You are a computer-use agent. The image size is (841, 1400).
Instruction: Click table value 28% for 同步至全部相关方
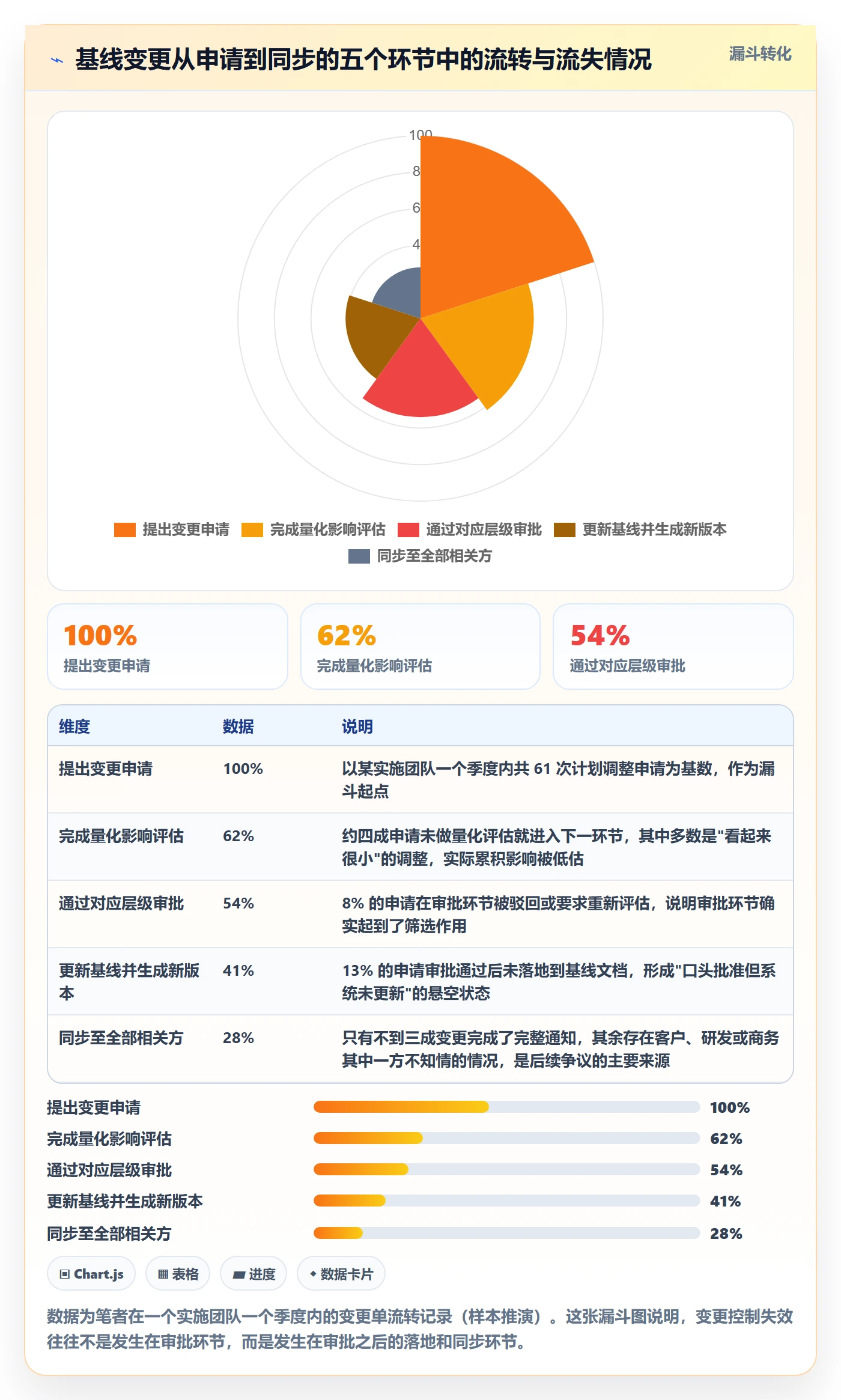[238, 1038]
